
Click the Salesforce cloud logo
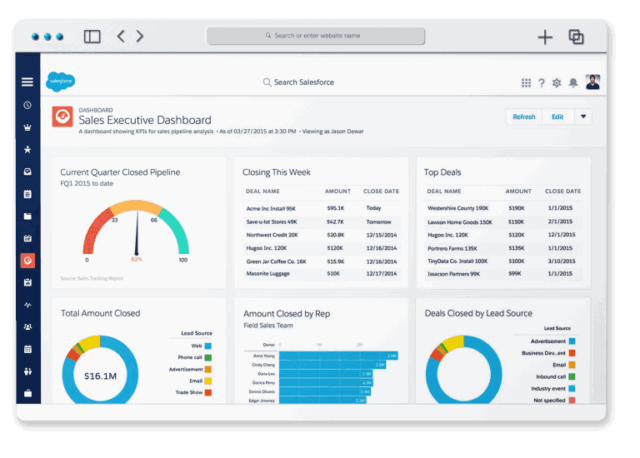pos(60,82)
